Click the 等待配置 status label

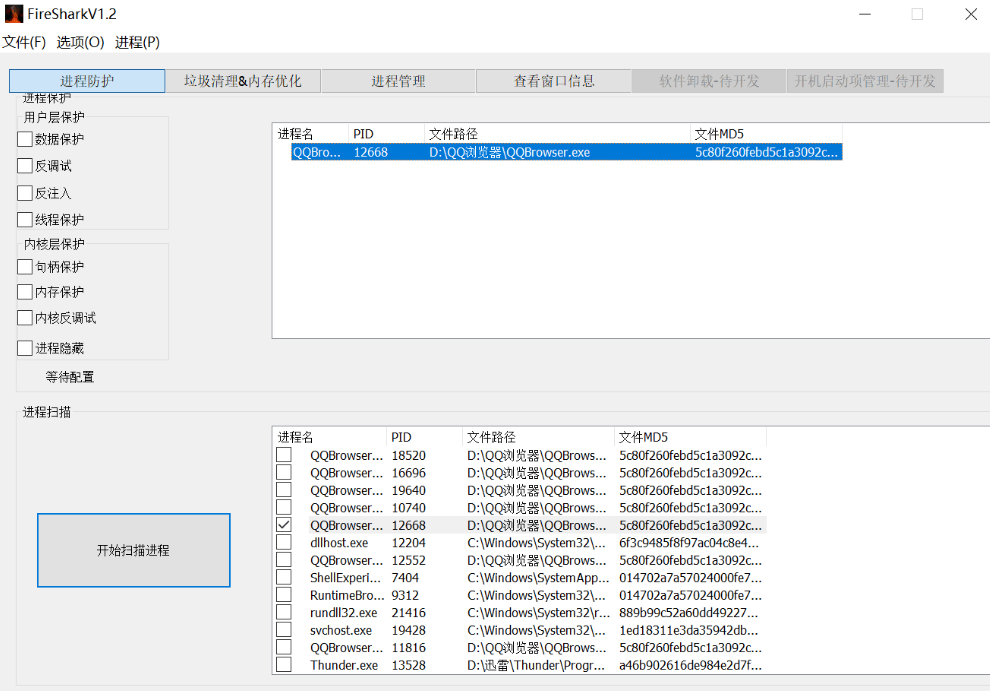69,377
